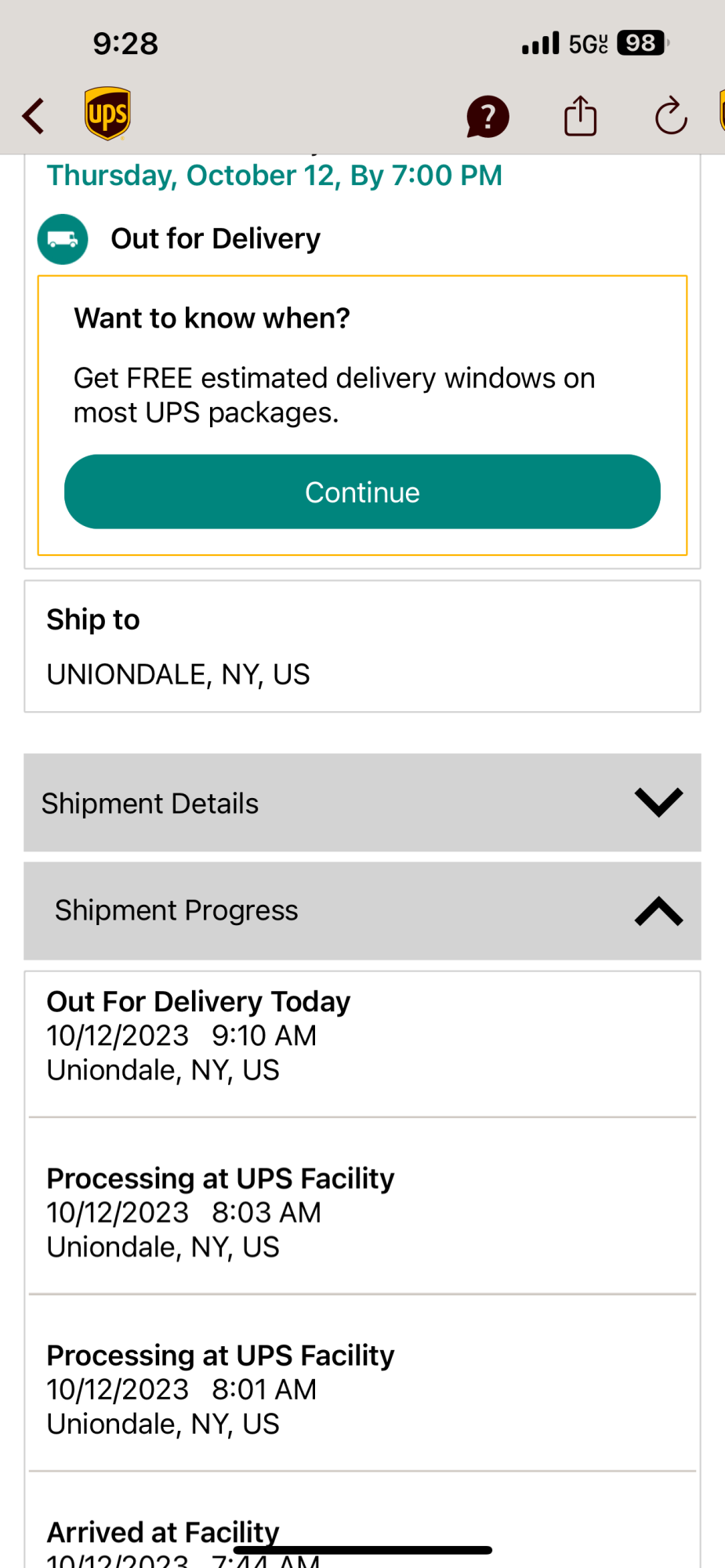
Task: Tap the share icon
Action: pos(580,116)
